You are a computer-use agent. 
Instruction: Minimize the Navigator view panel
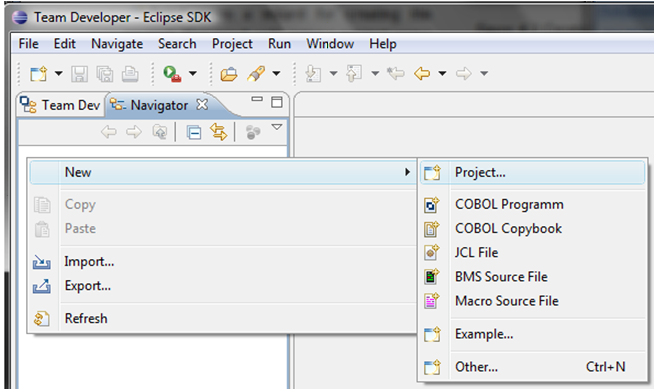click(x=257, y=99)
